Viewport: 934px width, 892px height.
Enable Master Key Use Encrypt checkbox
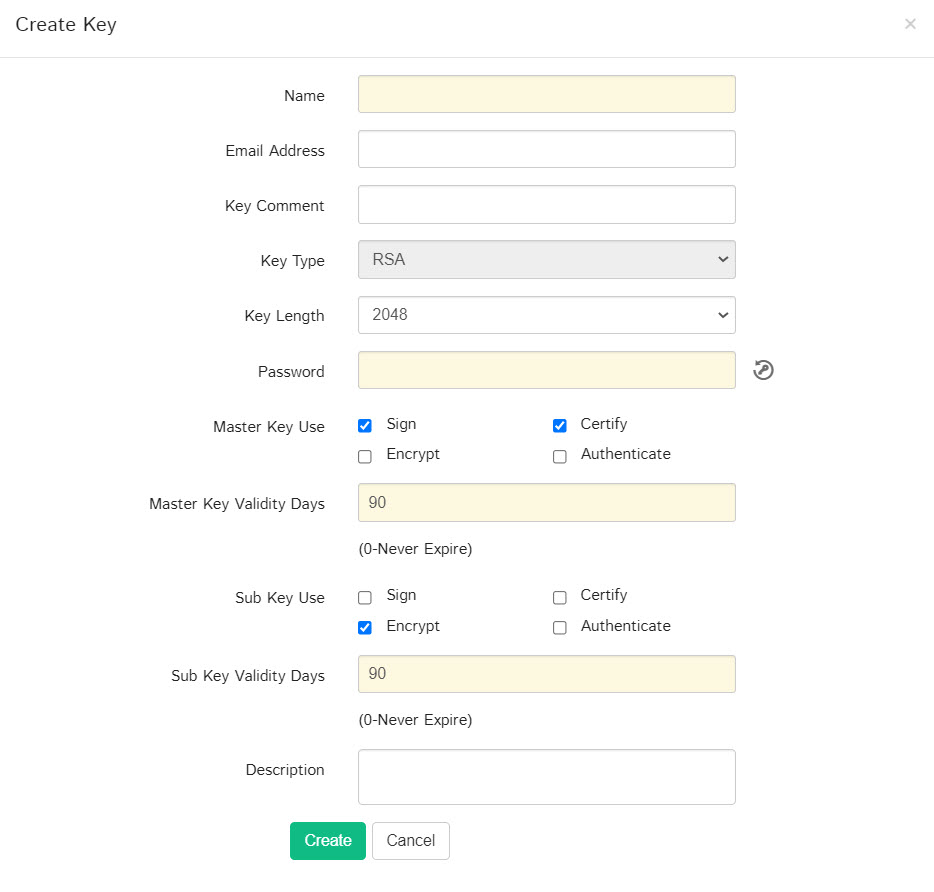click(365, 456)
